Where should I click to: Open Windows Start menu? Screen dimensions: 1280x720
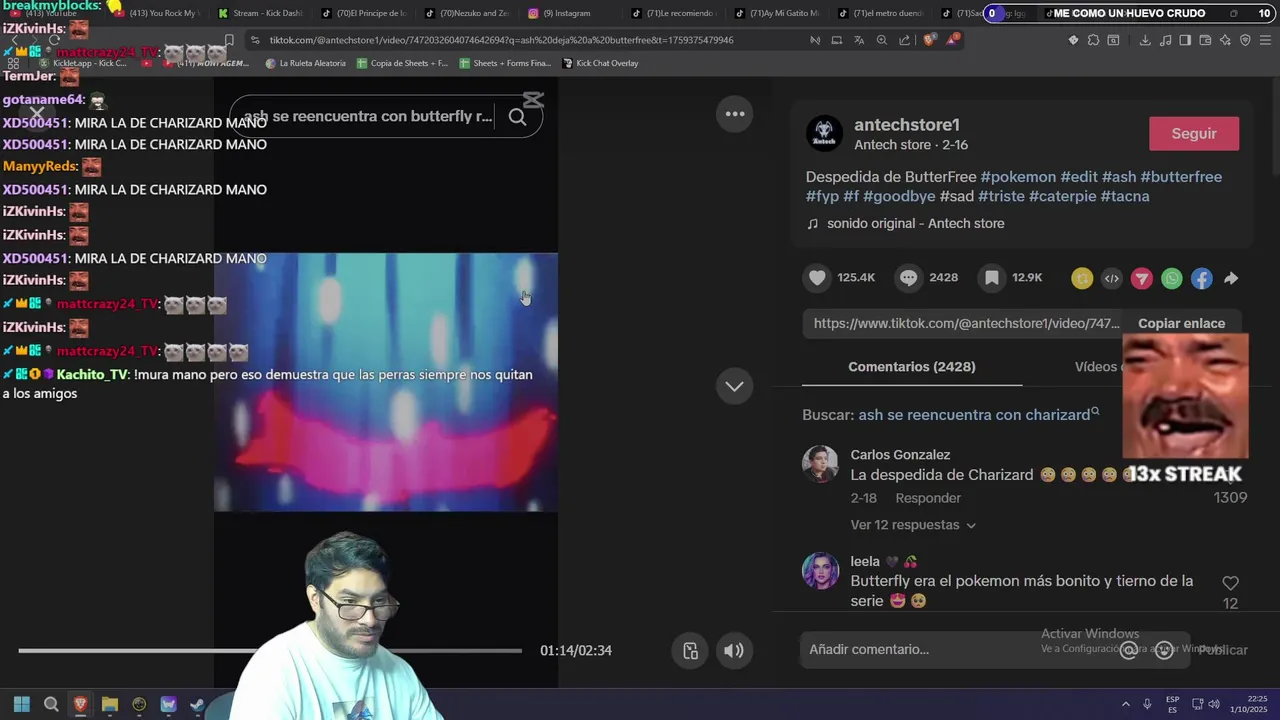[x=22, y=705]
